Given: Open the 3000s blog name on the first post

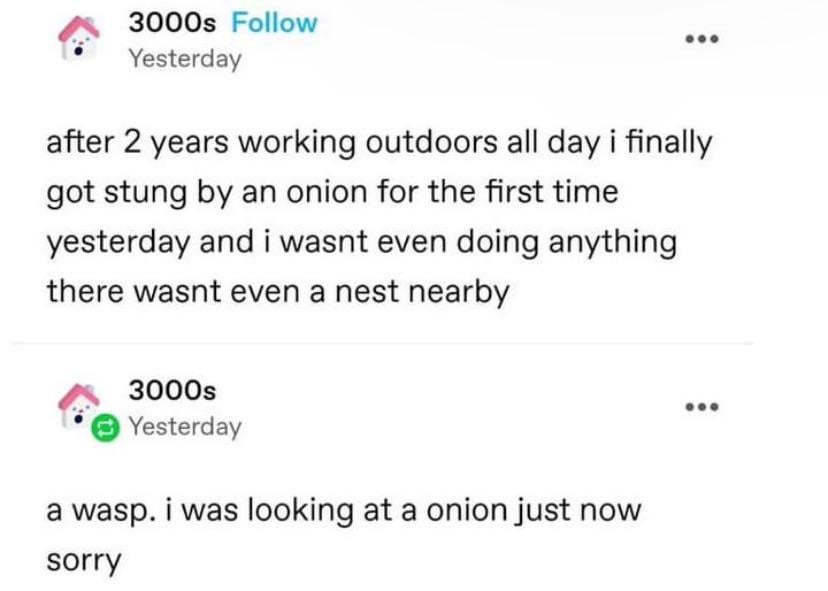Looking at the screenshot, I should pos(174,22).
